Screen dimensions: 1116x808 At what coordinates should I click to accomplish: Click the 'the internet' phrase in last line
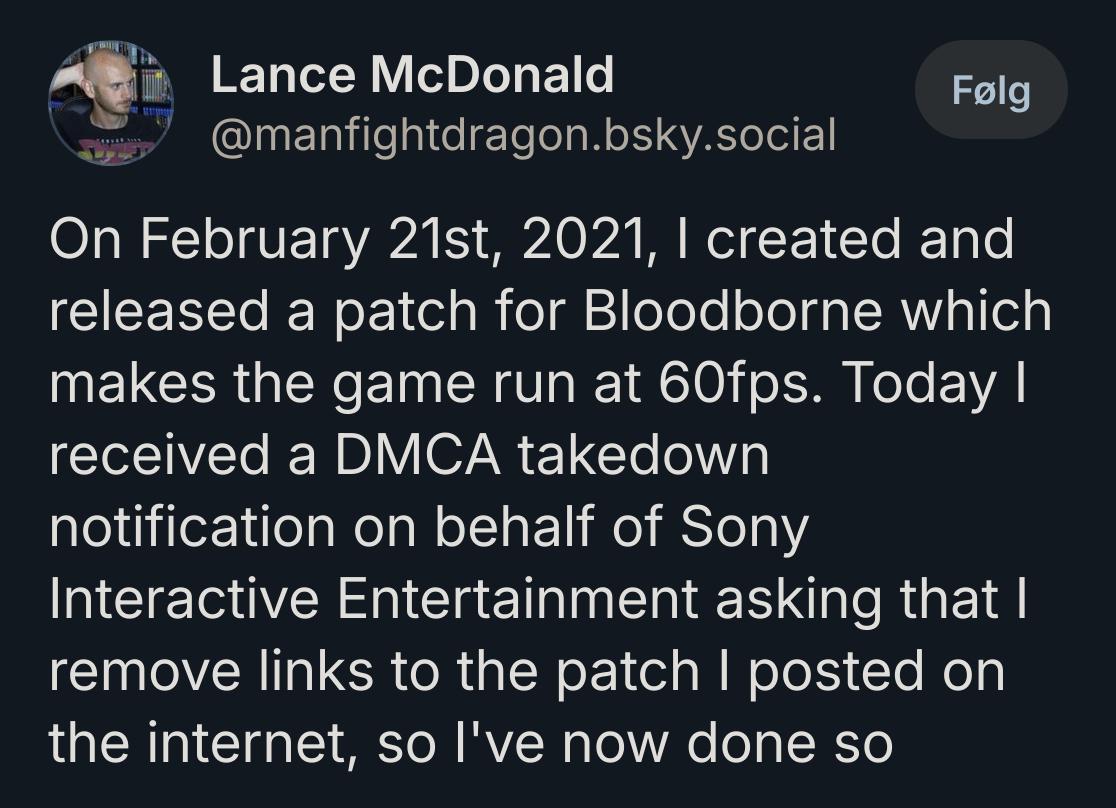point(201,743)
